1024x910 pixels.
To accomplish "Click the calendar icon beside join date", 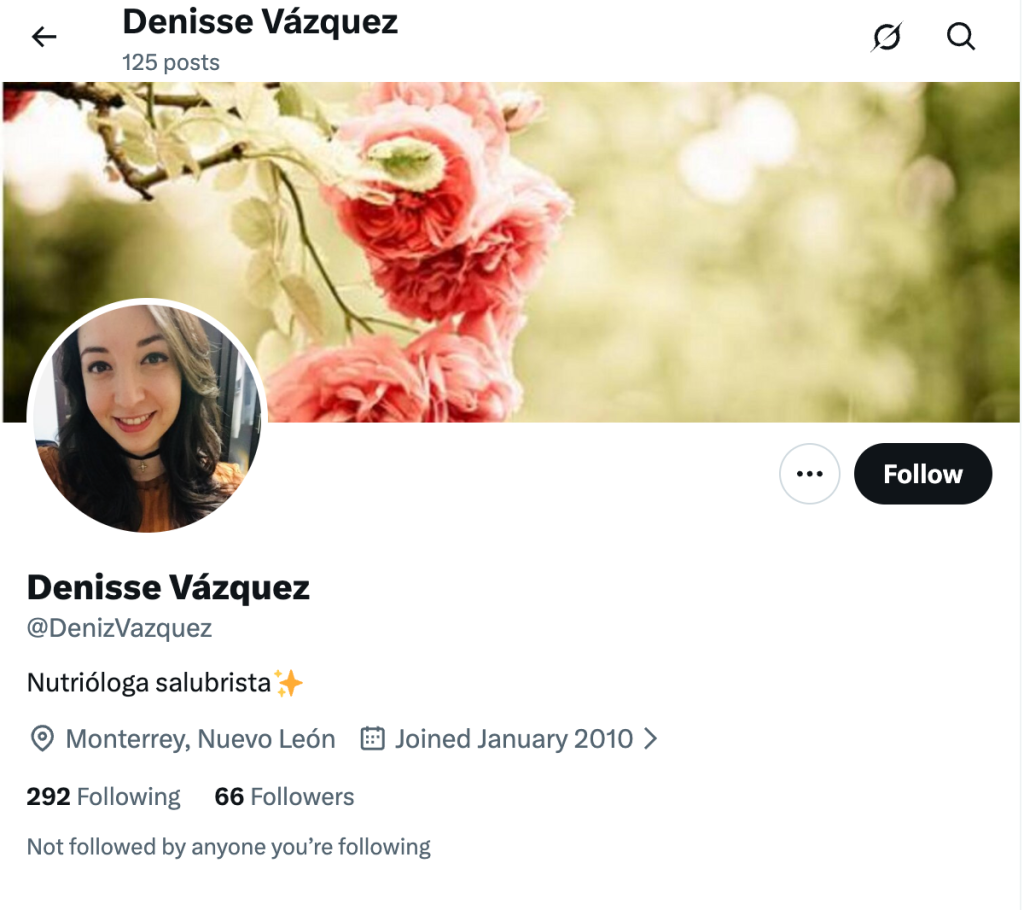I will click(373, 740).
